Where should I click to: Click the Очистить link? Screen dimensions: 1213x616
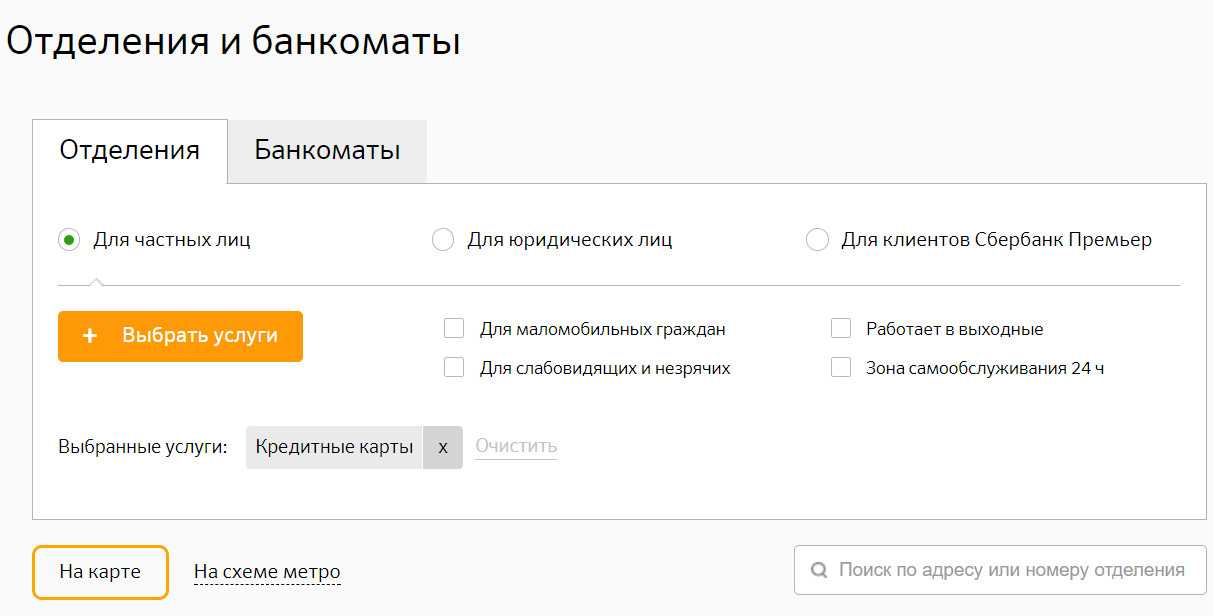coord(516,446)
